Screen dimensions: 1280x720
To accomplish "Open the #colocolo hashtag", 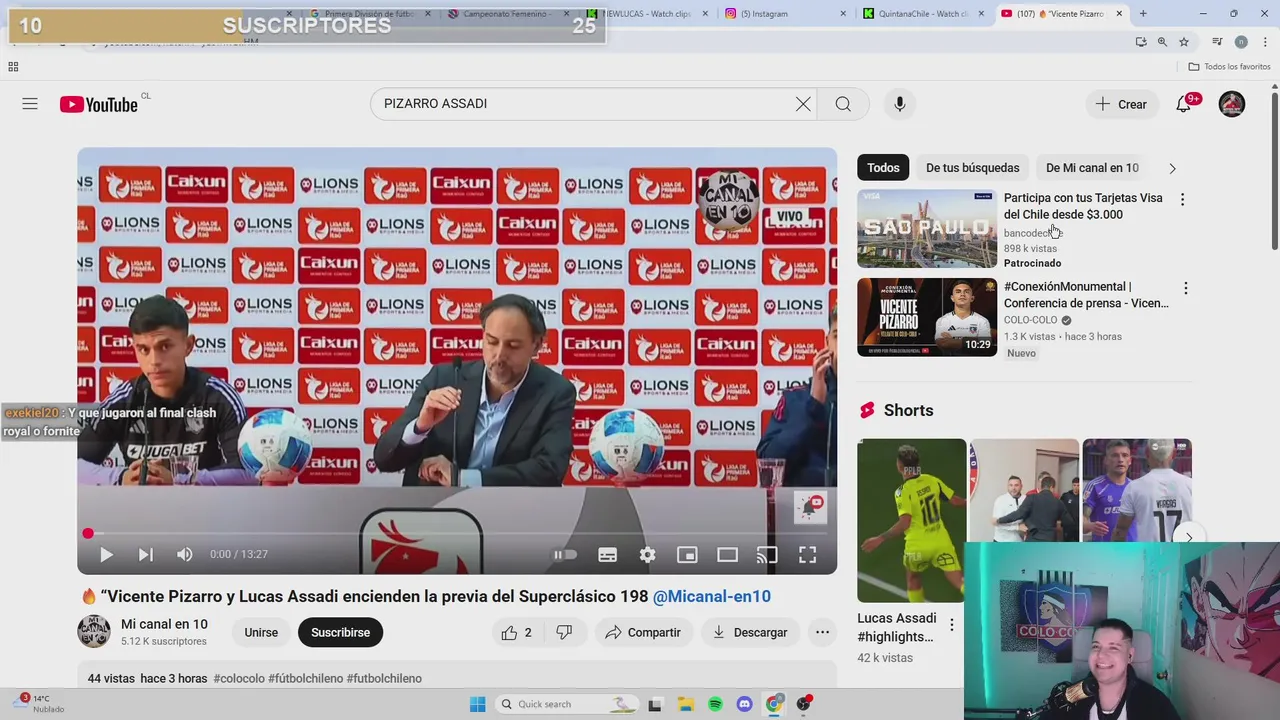I will pyautogui.click(x=238, y=678).
